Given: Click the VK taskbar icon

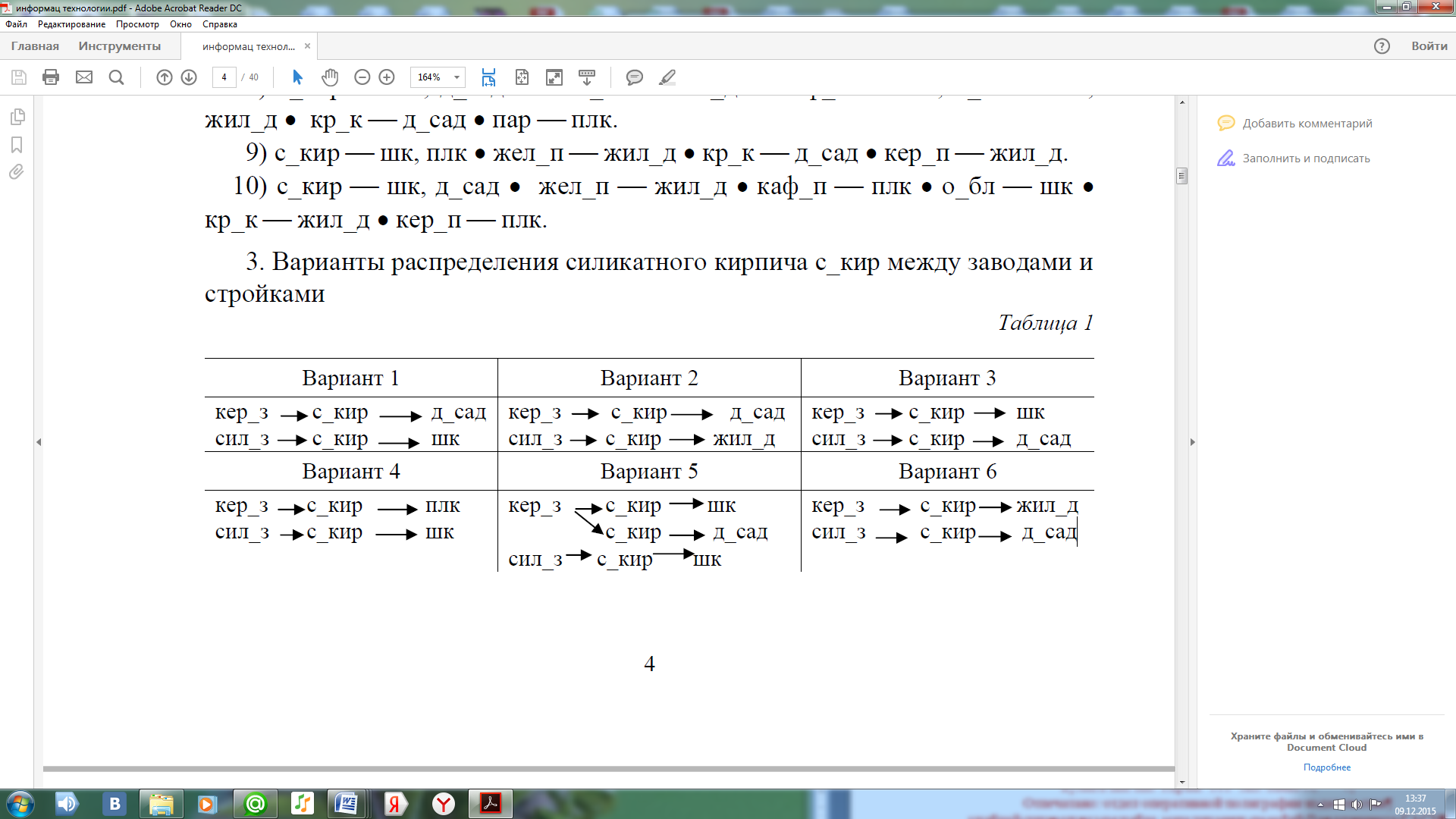Looking at the screenshot, I should click(x=115, y=804).
